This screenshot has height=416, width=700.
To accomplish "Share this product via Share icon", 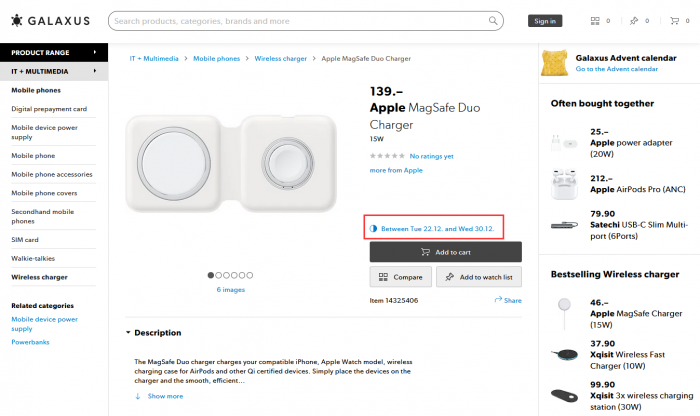I will click(508, 300).
